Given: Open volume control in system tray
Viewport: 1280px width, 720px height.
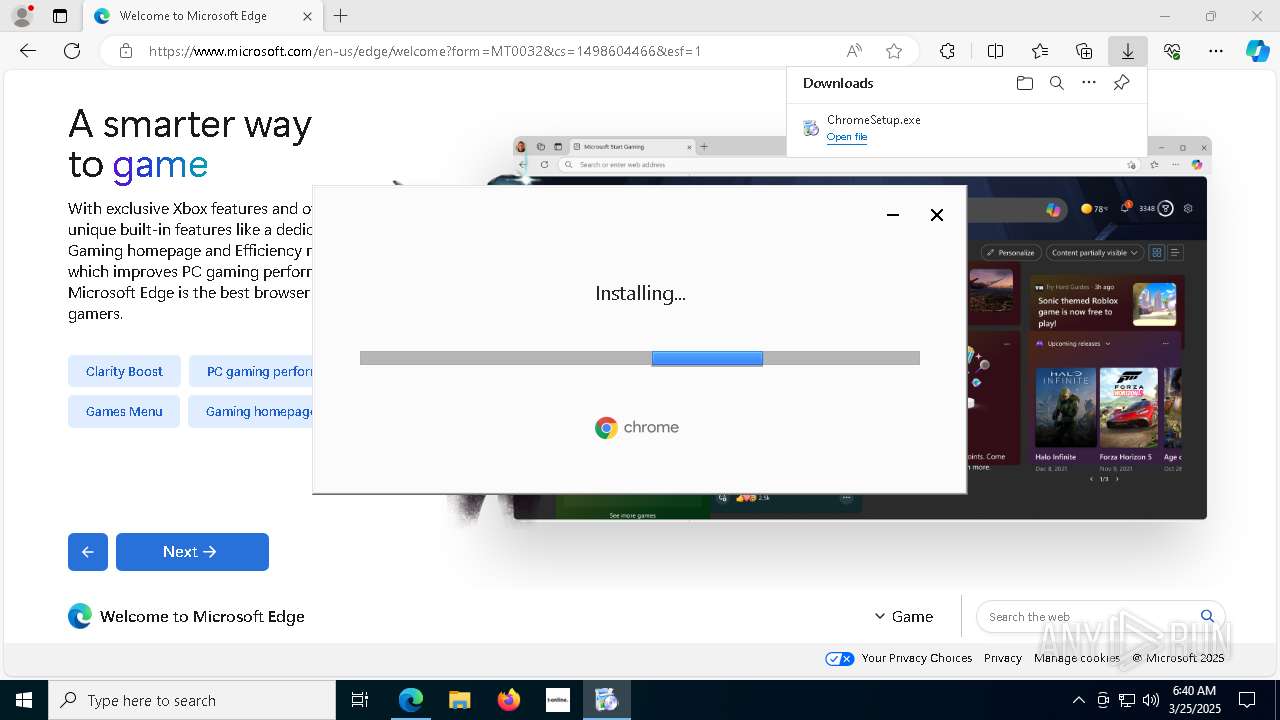Looking at the screenshot, I should tap(1150, 700).
